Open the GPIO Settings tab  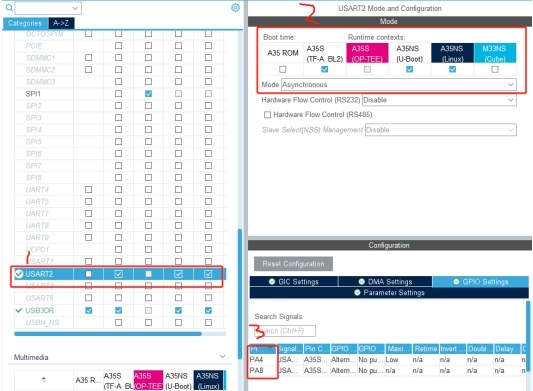click(480, 282)
